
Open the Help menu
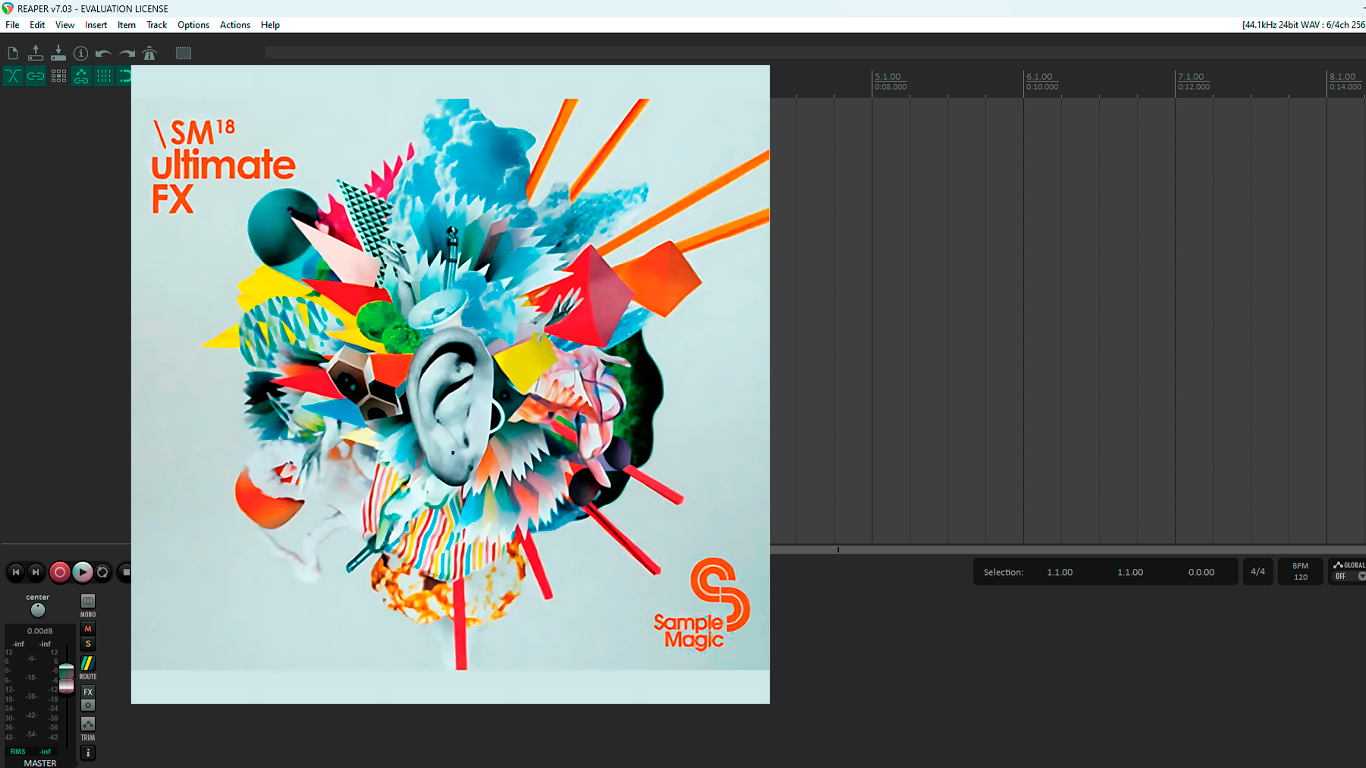[270, 25]
